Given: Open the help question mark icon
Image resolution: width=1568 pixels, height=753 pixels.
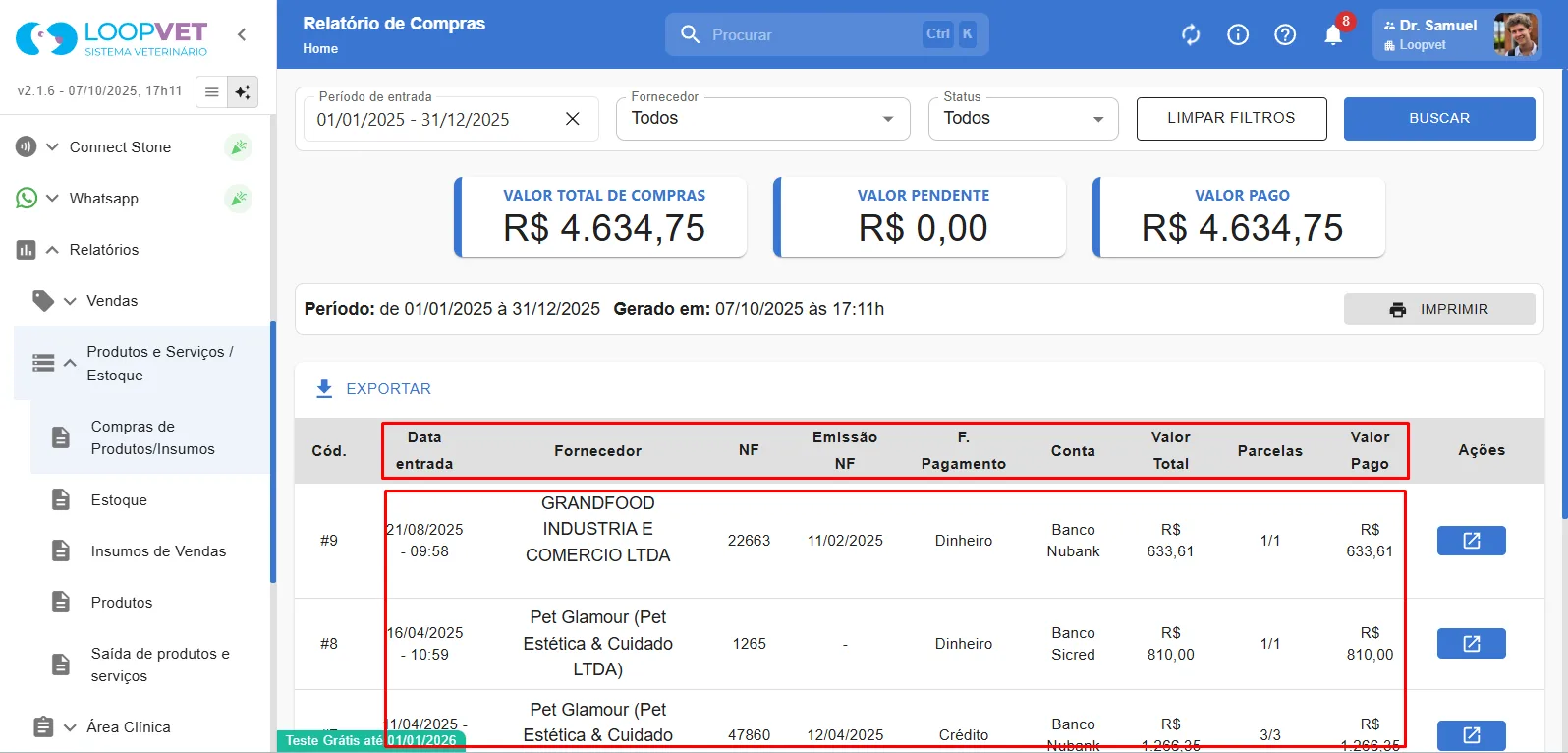Looking at the screenshot, I should tap(1285, 35).
